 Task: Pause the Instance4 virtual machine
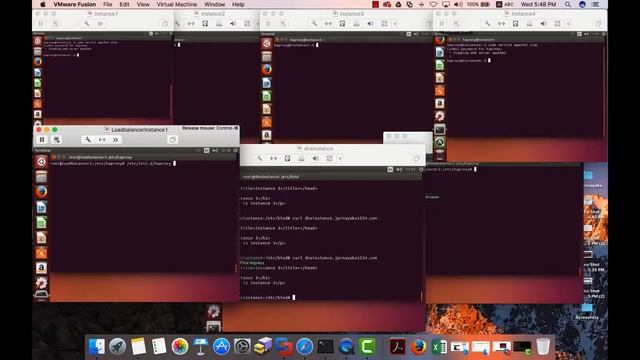[x=441, y=24]
